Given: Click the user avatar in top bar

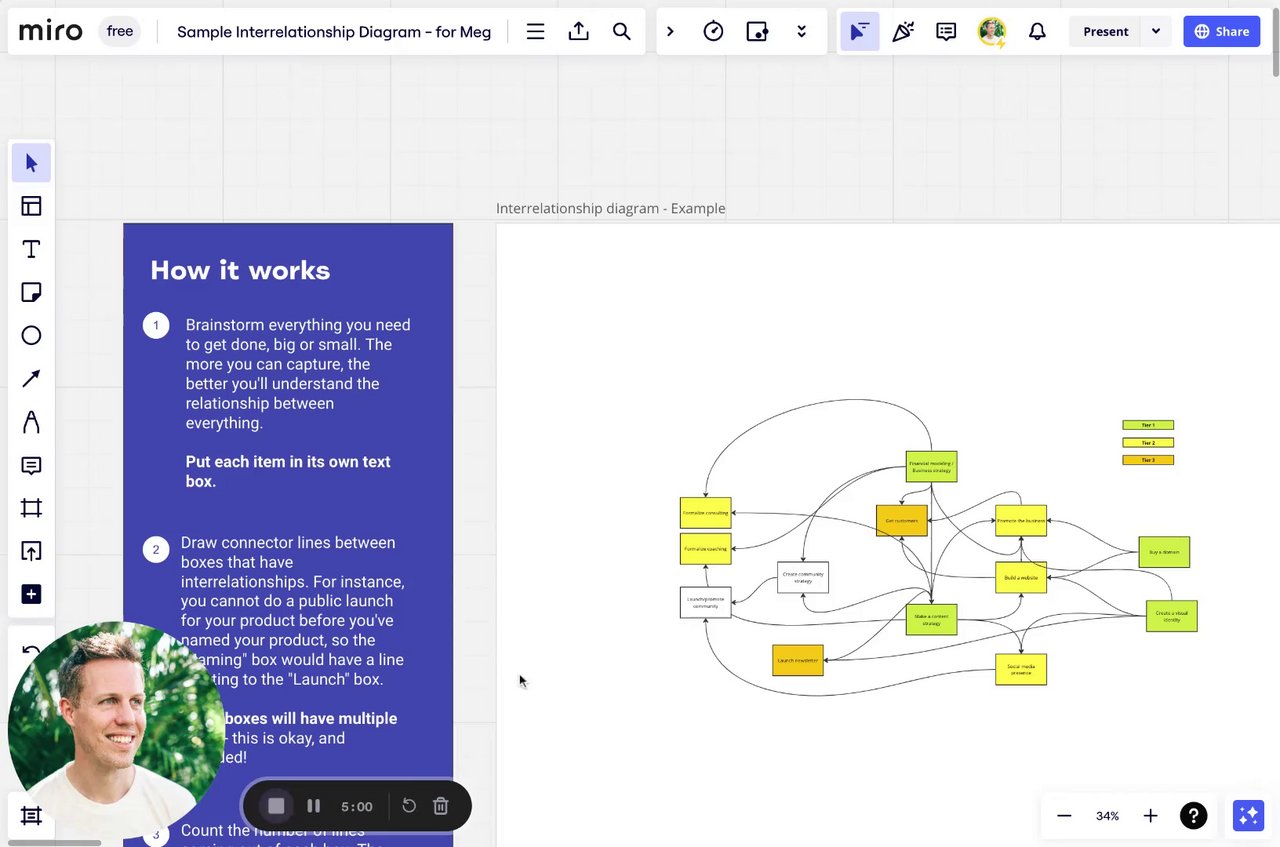Looking at the screenshot, I should 991,32.
